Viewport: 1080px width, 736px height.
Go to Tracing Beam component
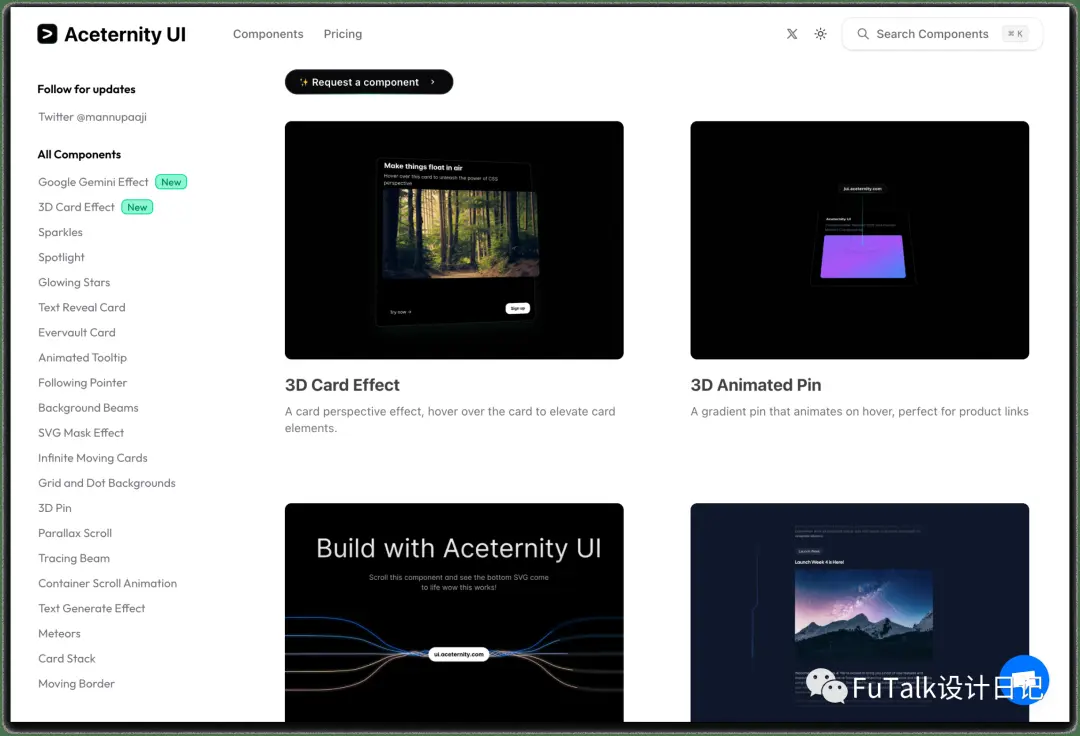click(74, 558)
